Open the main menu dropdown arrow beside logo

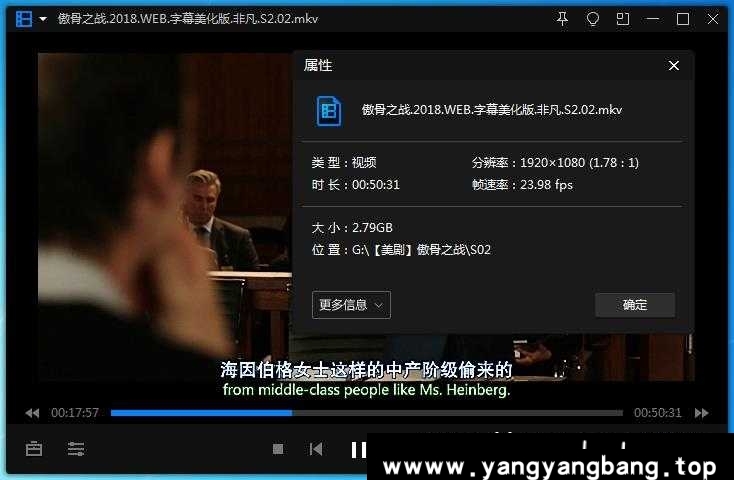pos(43,19)
